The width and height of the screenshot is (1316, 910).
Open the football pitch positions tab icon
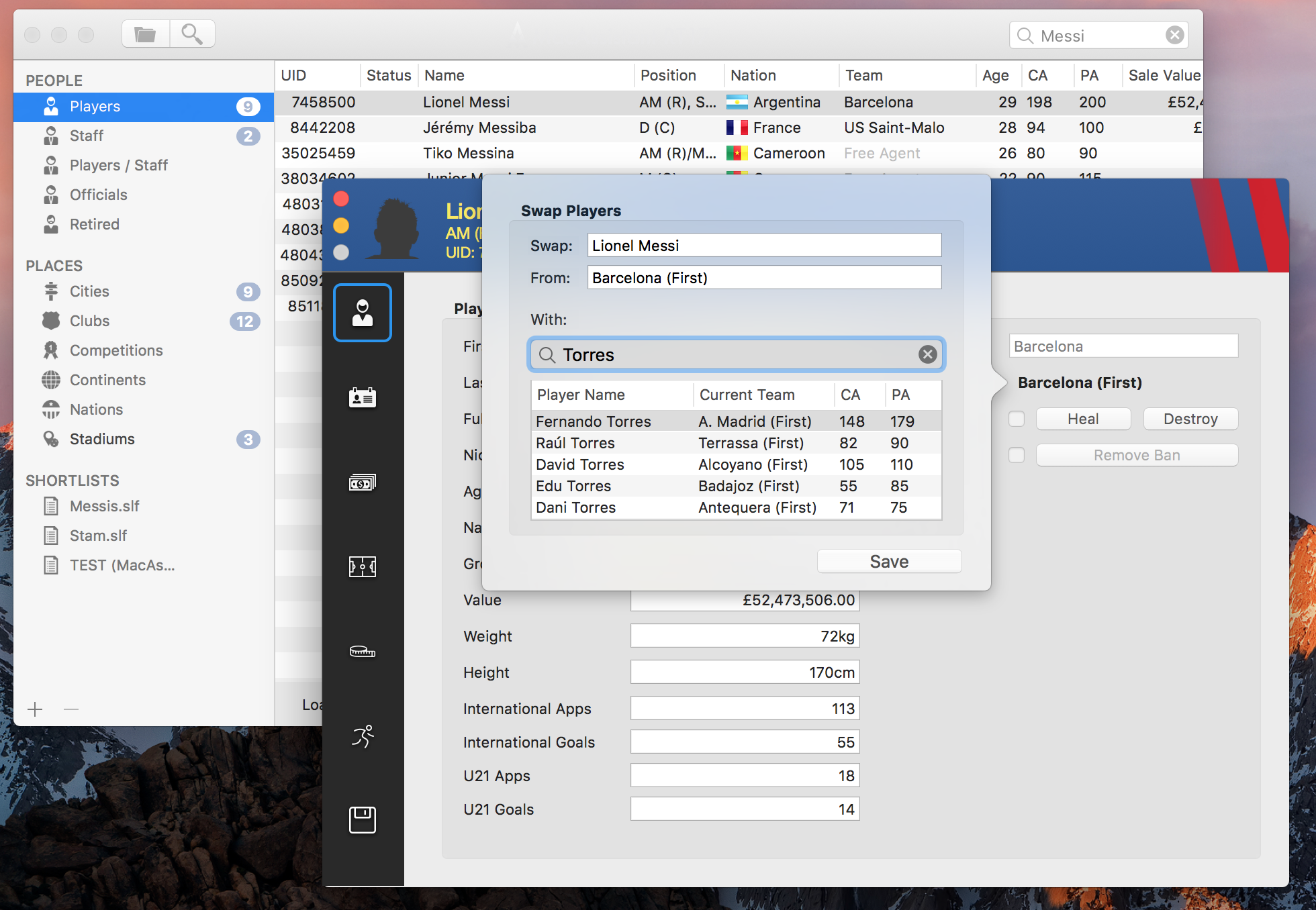point(363,567)
